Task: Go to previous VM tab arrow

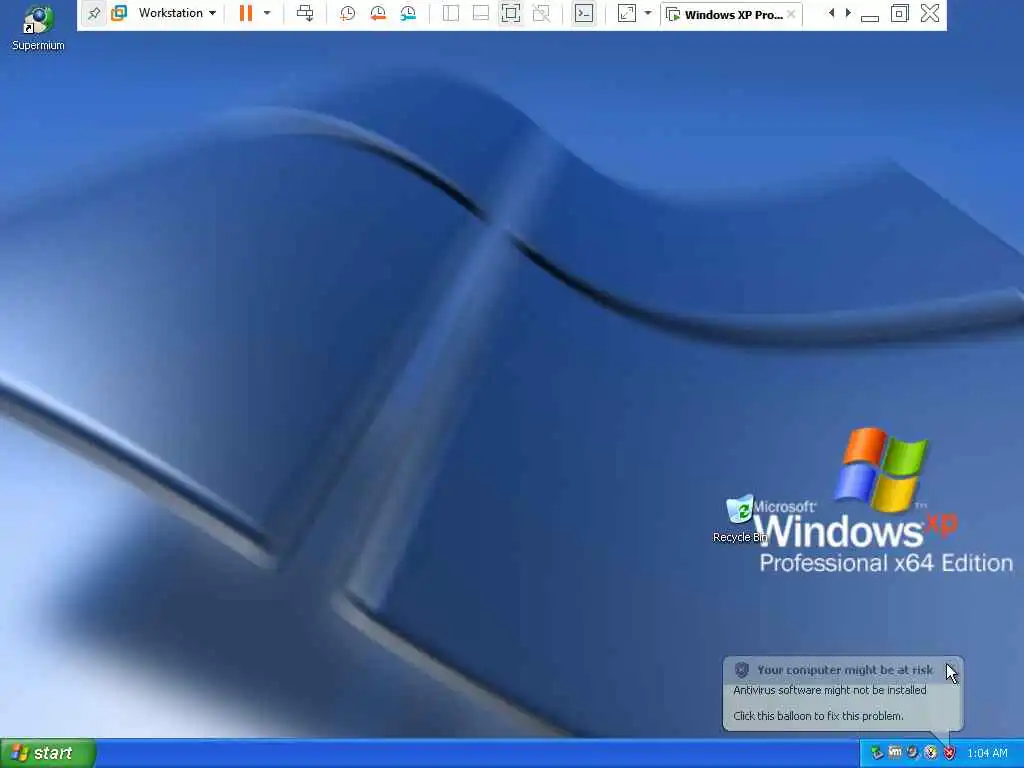Action: pos(831,13)
